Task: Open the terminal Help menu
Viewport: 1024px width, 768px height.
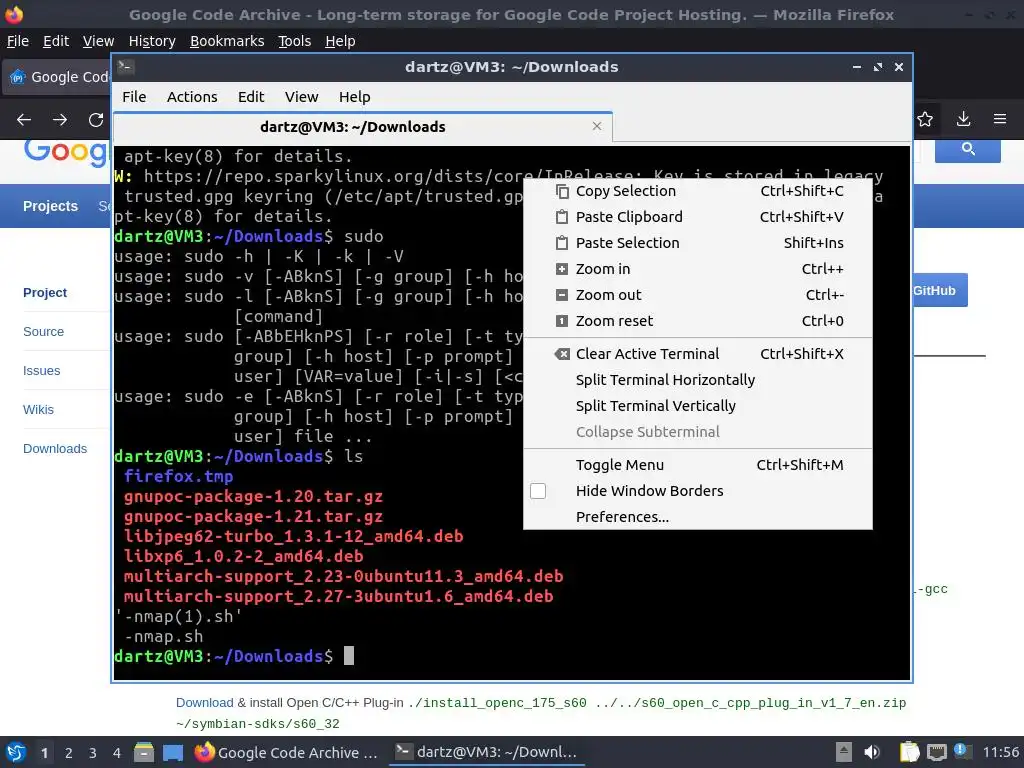Action: pos(355,97)
